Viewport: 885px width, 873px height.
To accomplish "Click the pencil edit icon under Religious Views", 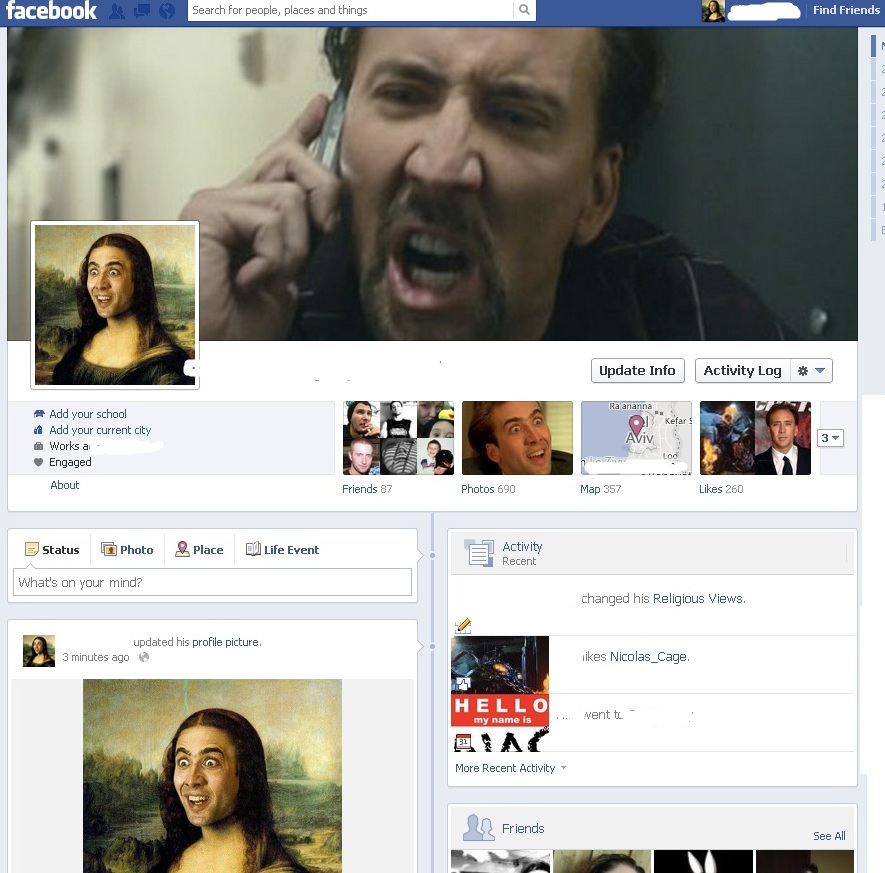I will (x=463, y=625).
